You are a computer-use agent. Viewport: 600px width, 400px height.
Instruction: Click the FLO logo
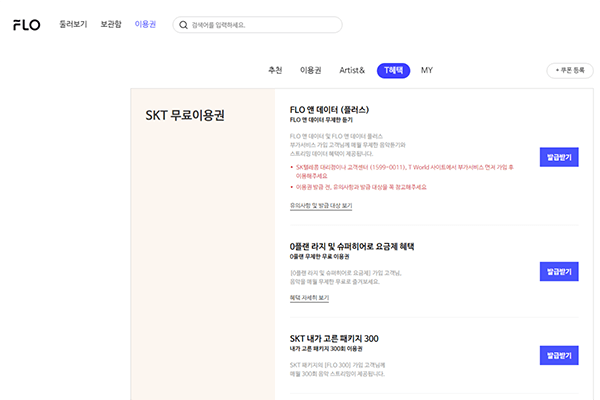(27, 24)
